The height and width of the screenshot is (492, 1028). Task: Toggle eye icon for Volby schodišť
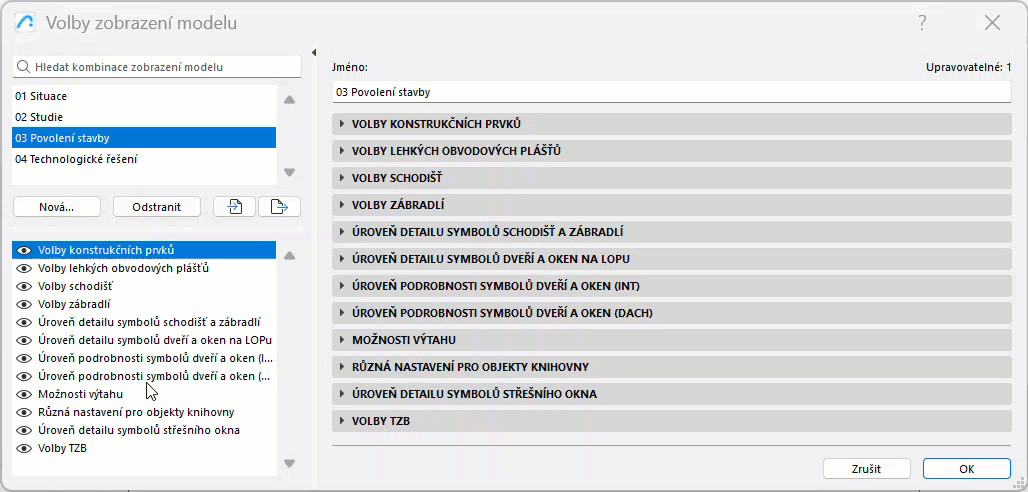[x=25, y=287]
